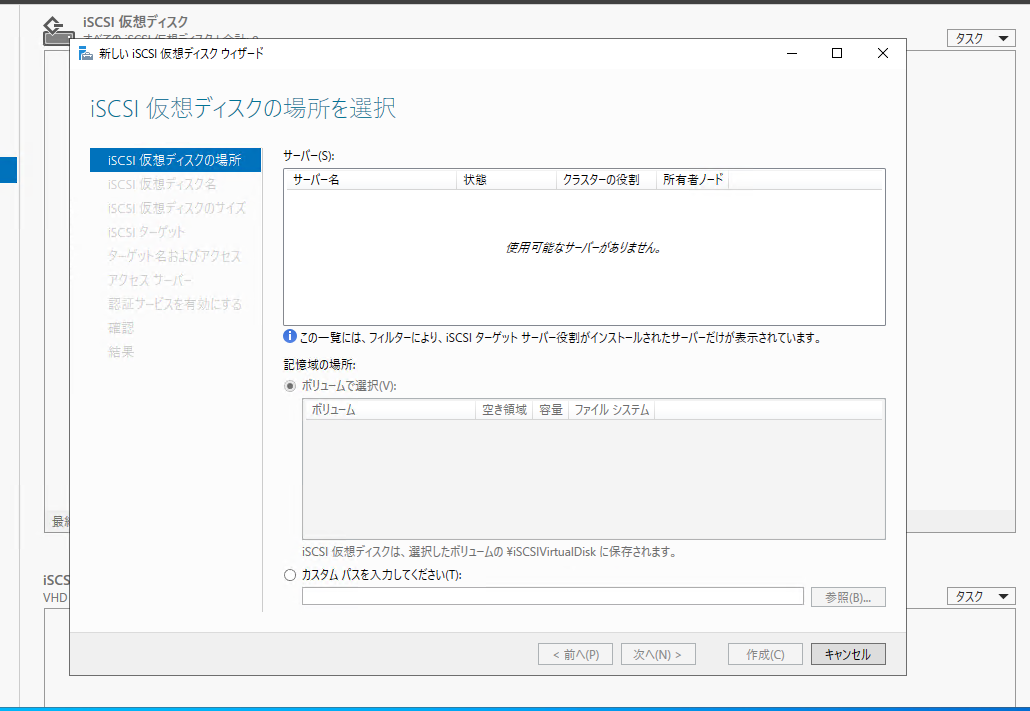Screen dimensions: 1030x711
Task: Select the iSCSI 仮想ディスクの場所 step
Action: [x=175, y=160]
